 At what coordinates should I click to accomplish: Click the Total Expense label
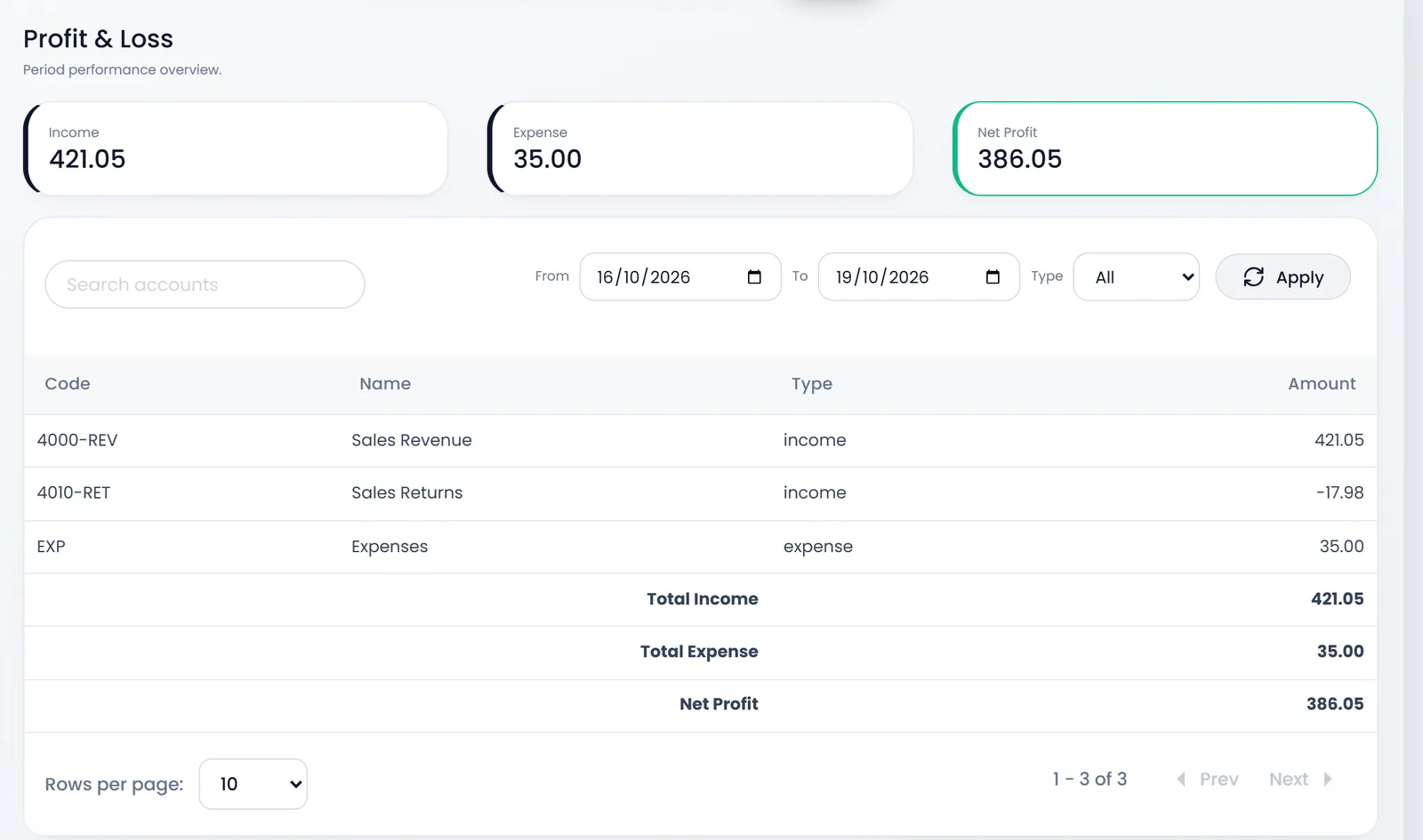(x=699, y=652)
